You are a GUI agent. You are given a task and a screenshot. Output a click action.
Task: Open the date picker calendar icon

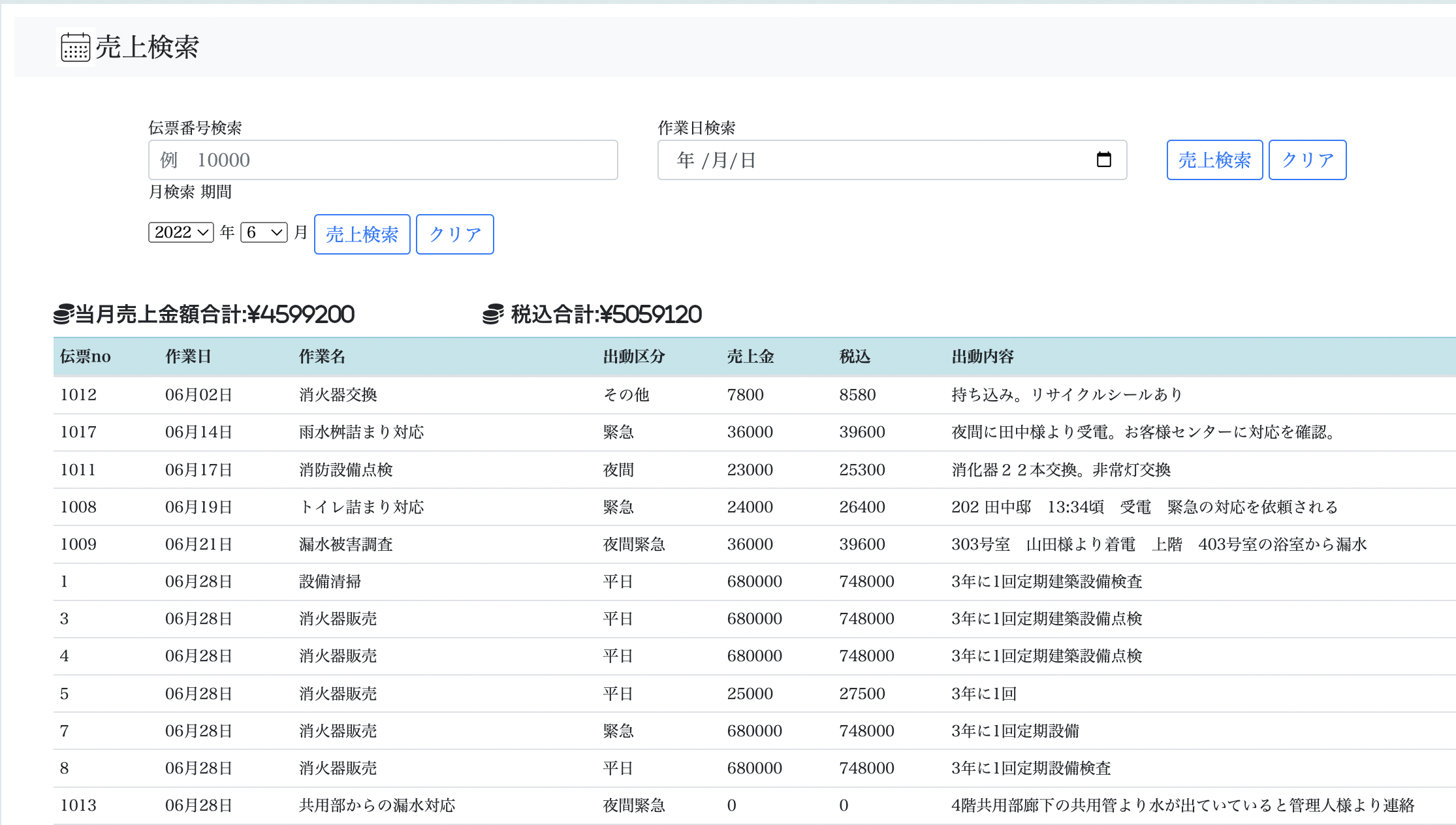tap(1103, 160)
